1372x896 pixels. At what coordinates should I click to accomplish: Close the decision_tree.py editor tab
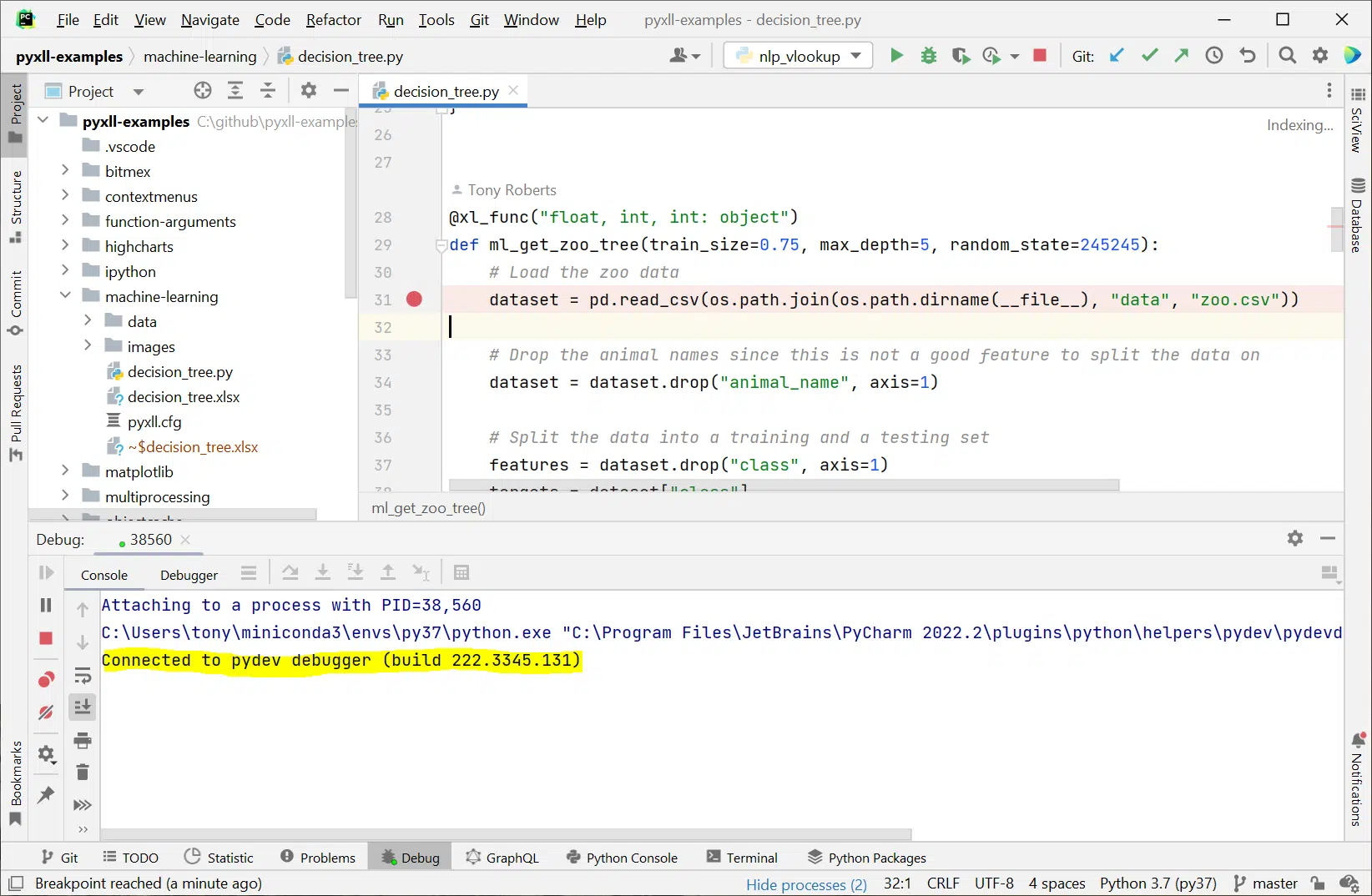[513, 90]
